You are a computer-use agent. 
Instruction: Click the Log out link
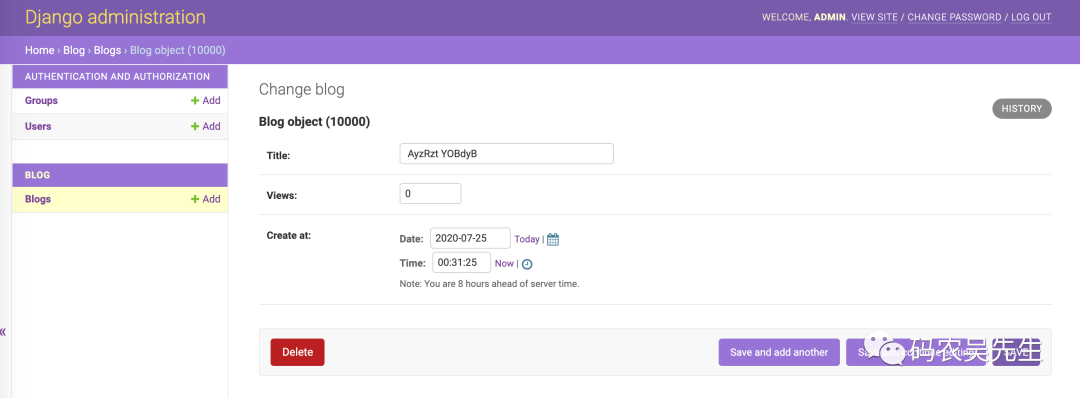(x=1031, y=17)
